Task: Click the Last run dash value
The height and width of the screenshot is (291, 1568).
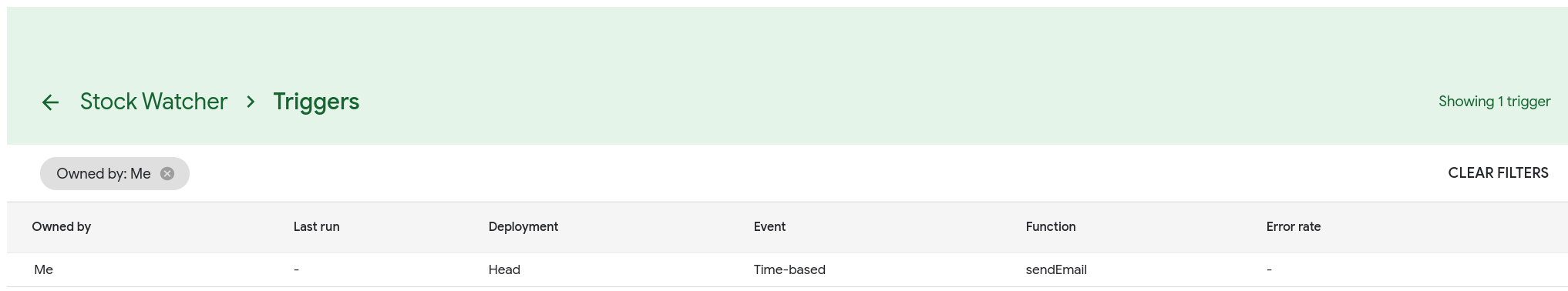Action: (x=296, y=270)
